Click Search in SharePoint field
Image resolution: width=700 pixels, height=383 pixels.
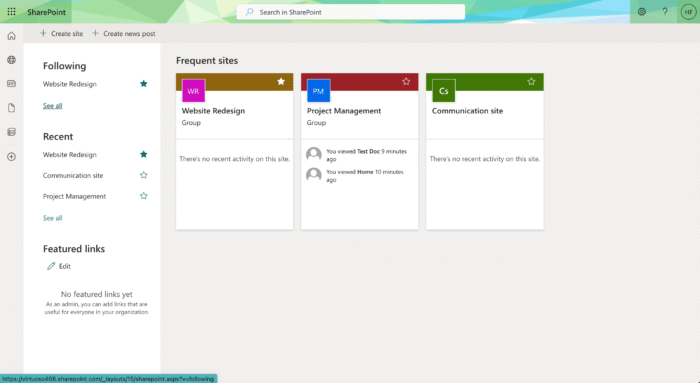pyautogui.click(x=350, y=12)
